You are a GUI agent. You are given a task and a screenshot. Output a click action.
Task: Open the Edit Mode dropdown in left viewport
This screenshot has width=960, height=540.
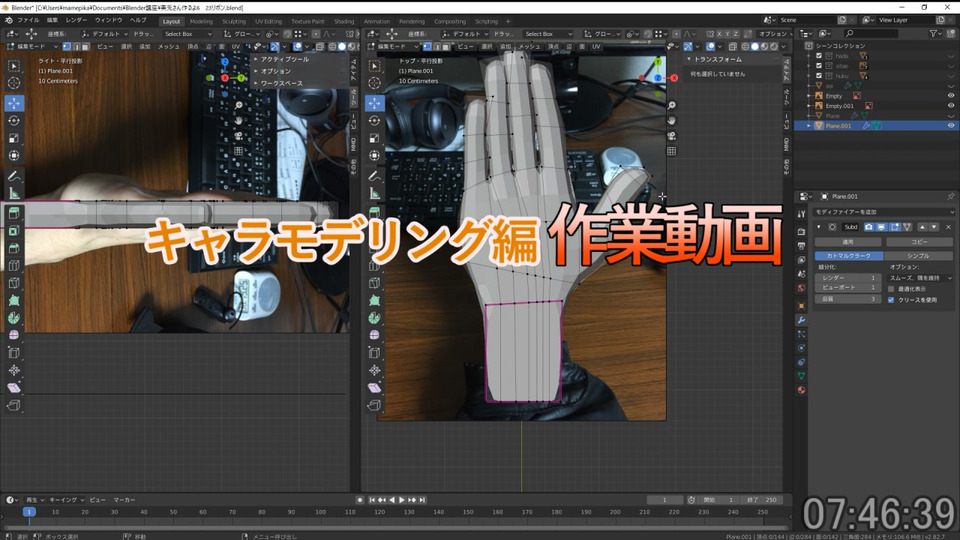(x=32, y=47)
